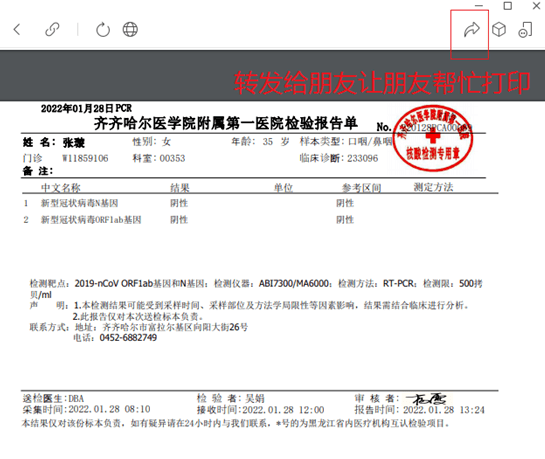Click the '结果' column header
The width and height of the screenshot is (545, 459).
[180, 188]
